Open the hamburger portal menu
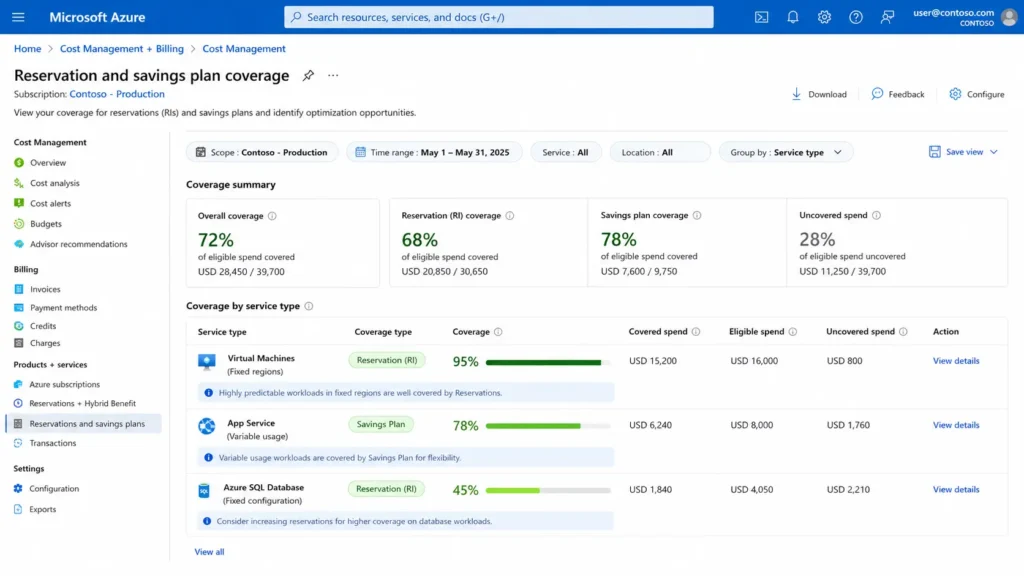The image size is (1024, 576). (x=18, y=17)
